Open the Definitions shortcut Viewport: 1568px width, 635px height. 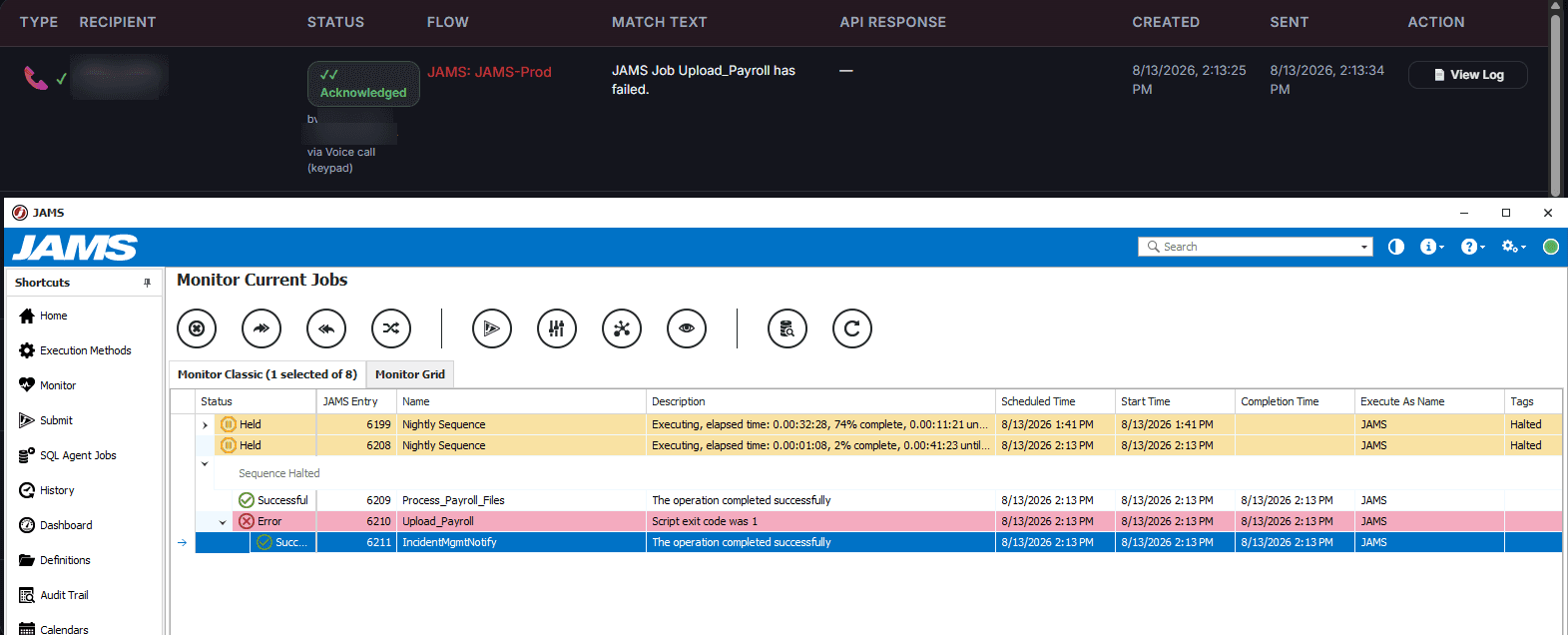tap(55, 560)
